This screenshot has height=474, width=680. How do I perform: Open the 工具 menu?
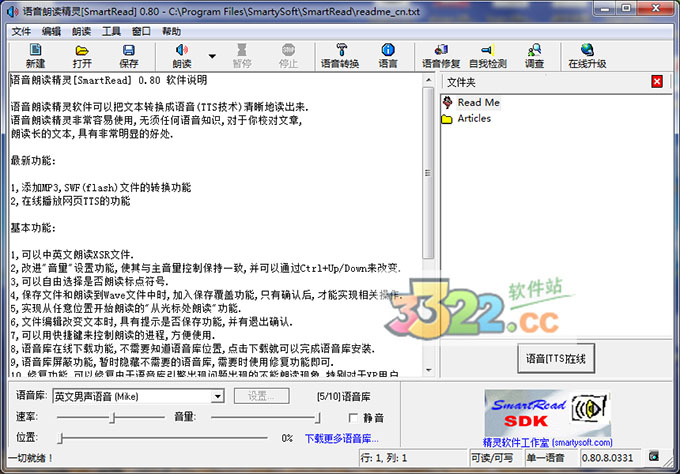(x=111, y=31)
